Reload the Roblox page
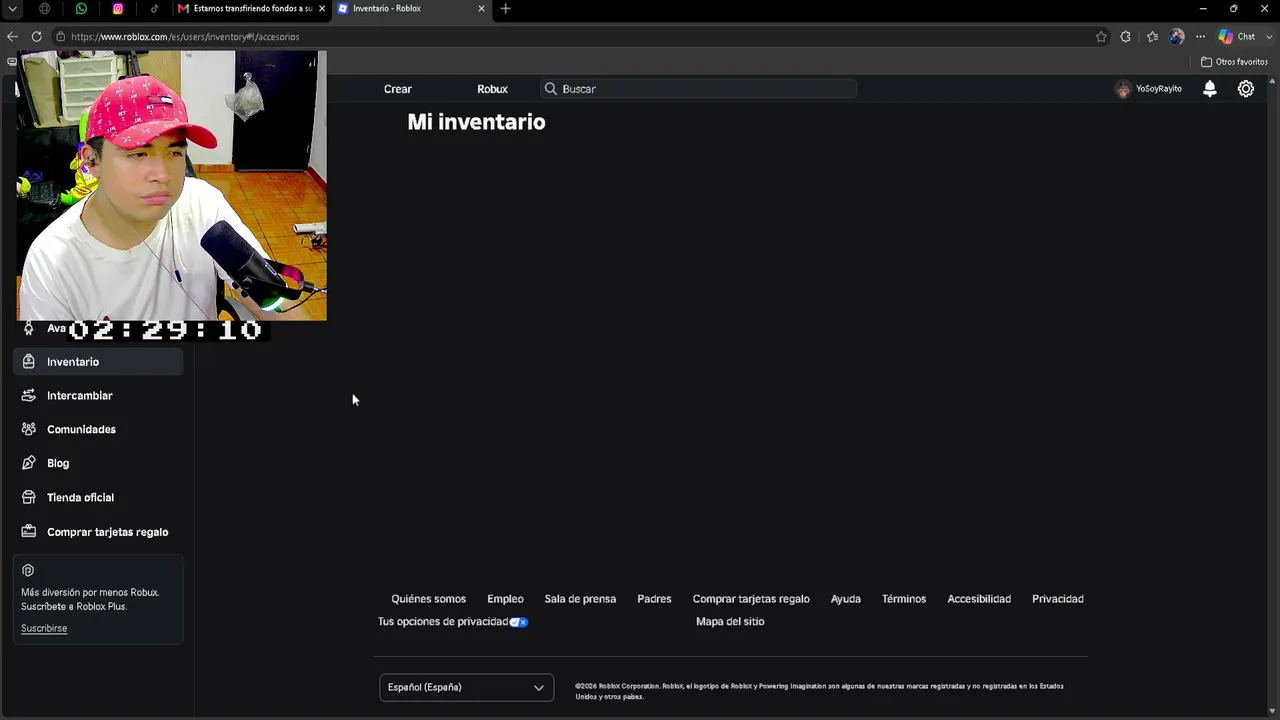The image size is (1280, 720). pyautogui.click(x=36, y=37)
